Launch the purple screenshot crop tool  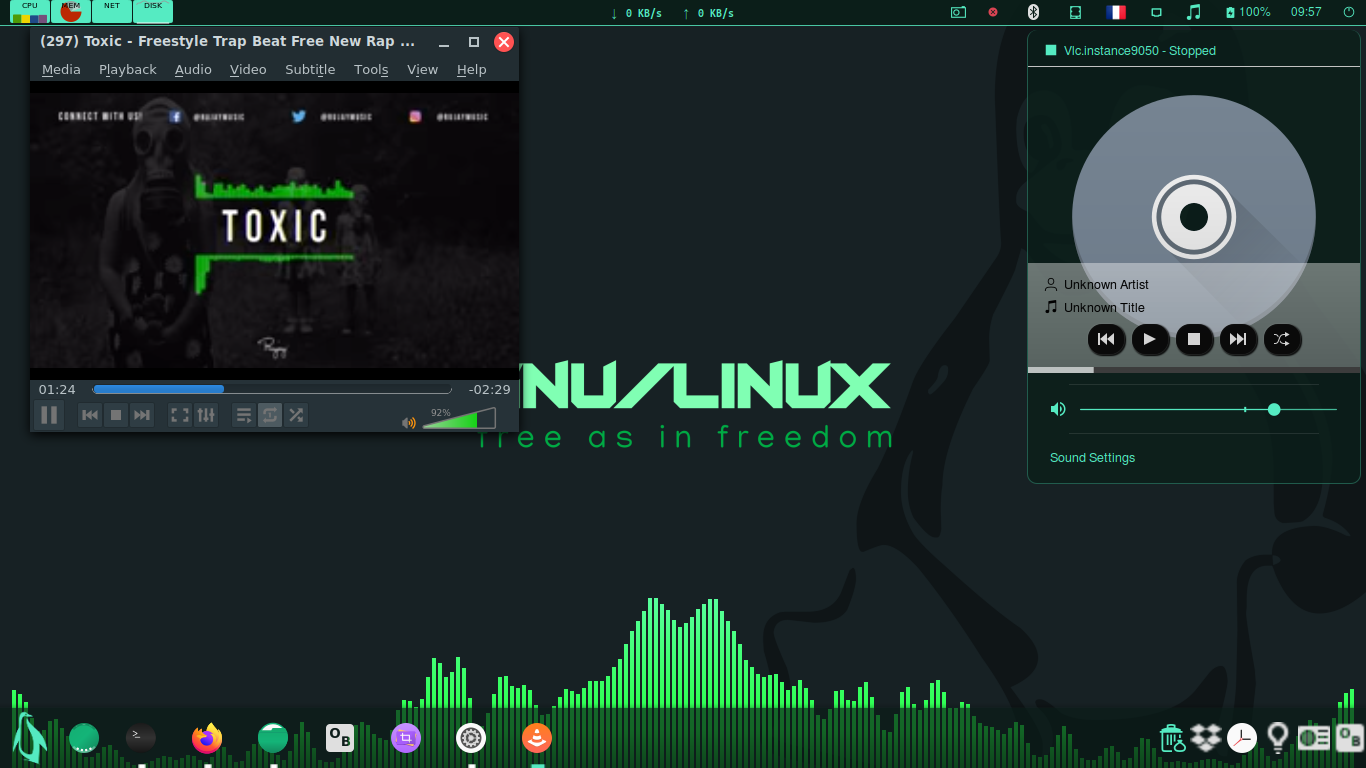pos(406,738)
